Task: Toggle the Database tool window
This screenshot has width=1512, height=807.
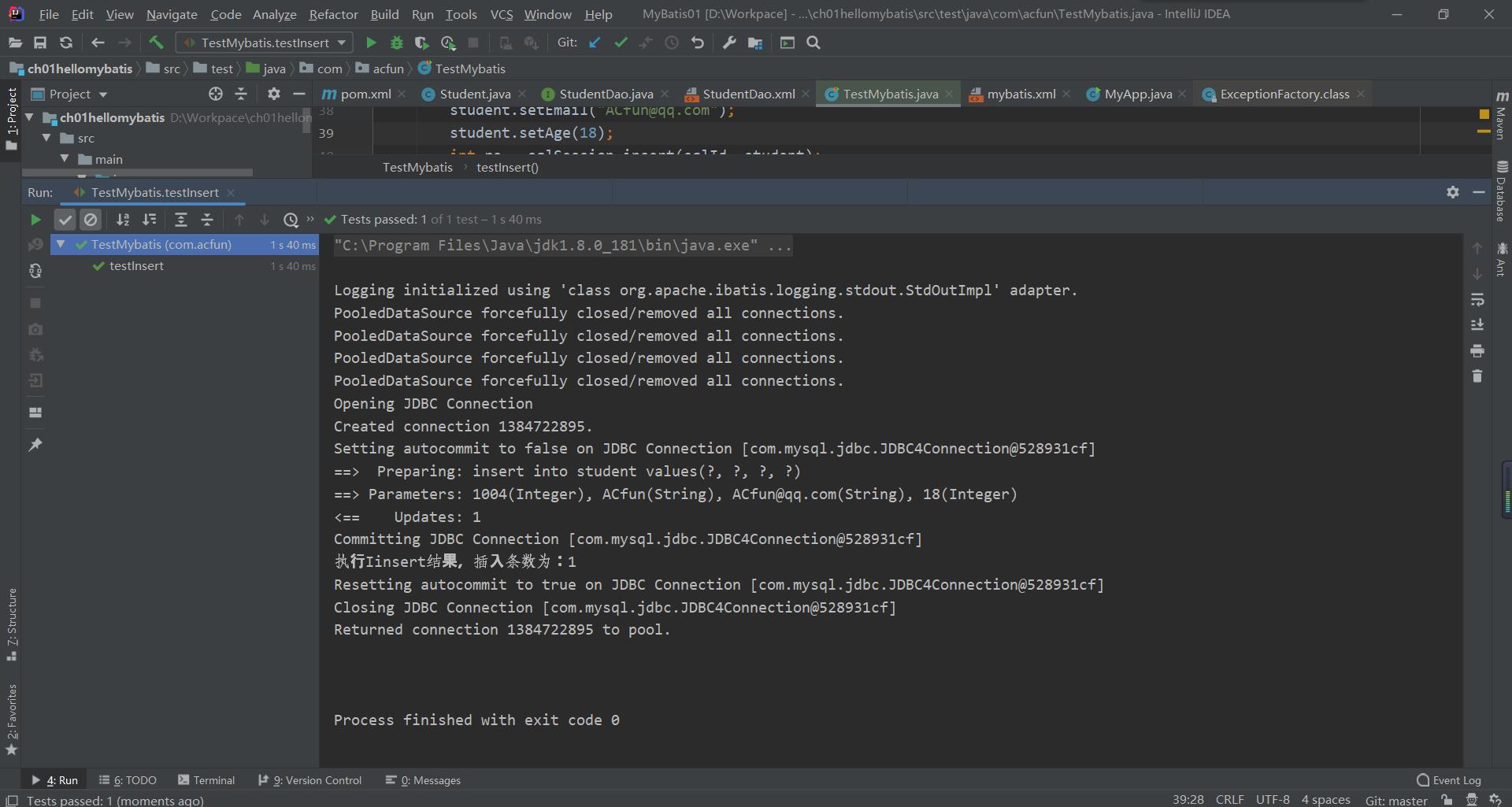Action: (x=1502, y=191)
